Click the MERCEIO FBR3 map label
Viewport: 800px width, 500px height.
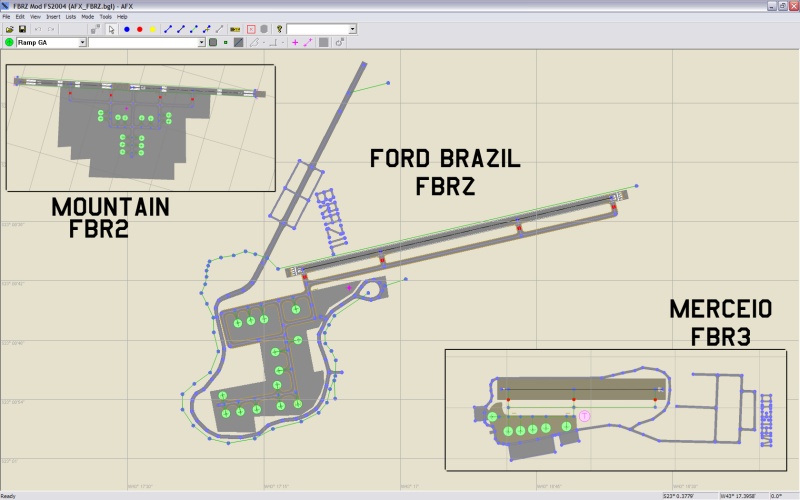click(x=720, y=322)
